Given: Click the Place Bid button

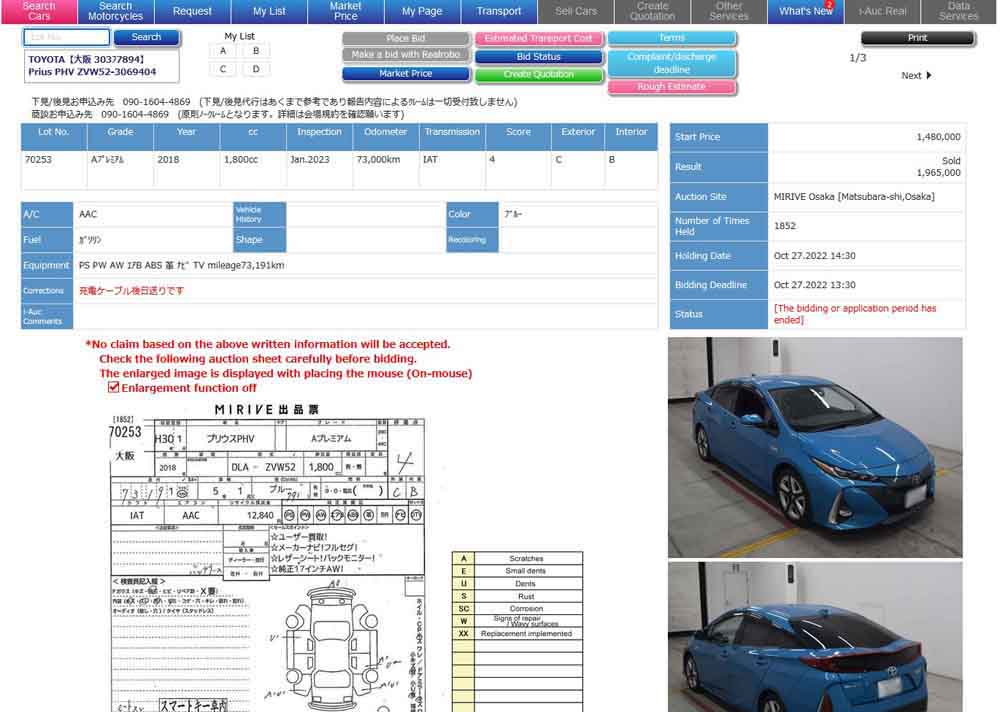Looking at the screenshot, I should tap(406, 38).
